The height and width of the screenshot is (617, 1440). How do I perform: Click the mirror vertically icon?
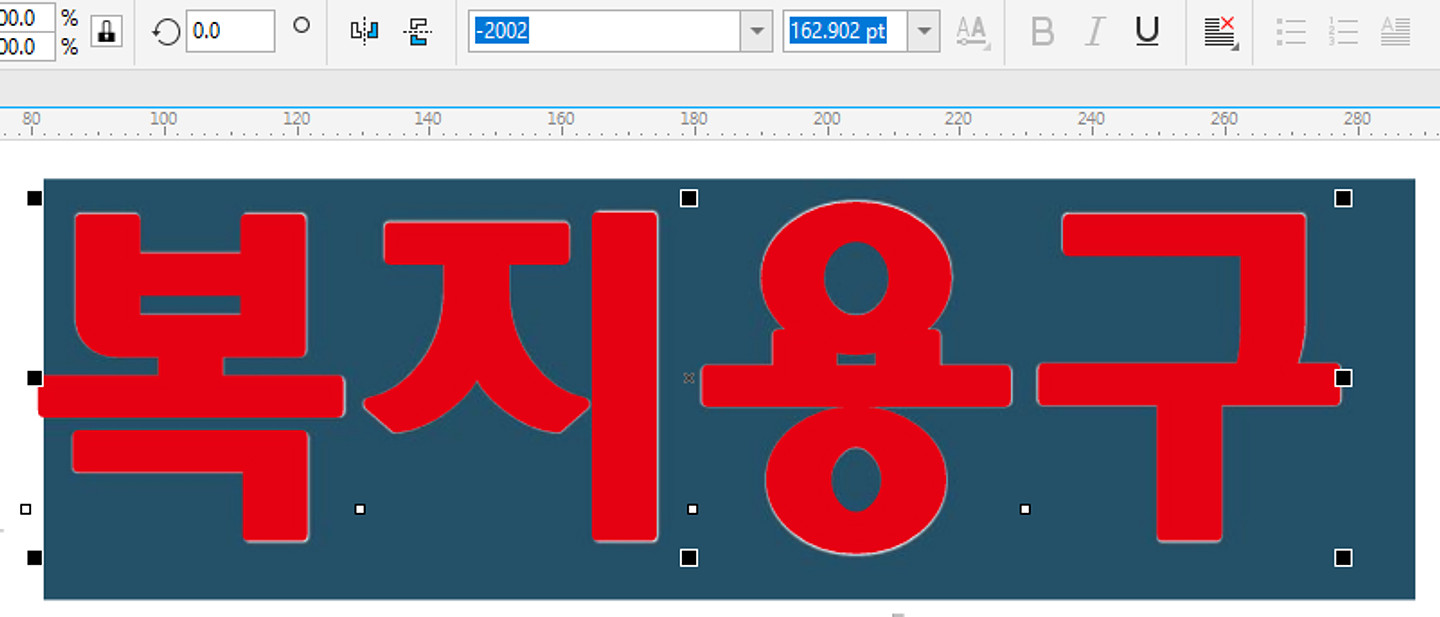(x=417, y=32)
